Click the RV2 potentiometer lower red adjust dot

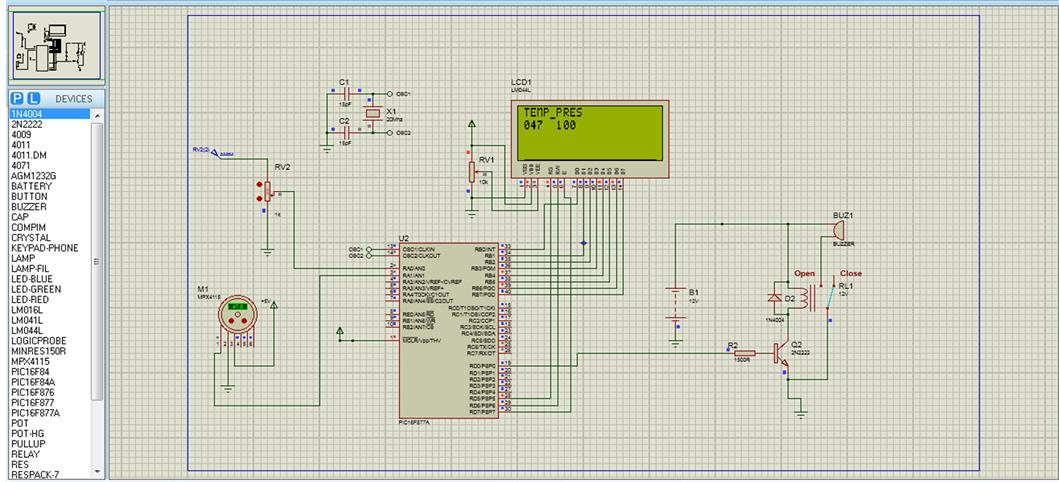[260, 200]
